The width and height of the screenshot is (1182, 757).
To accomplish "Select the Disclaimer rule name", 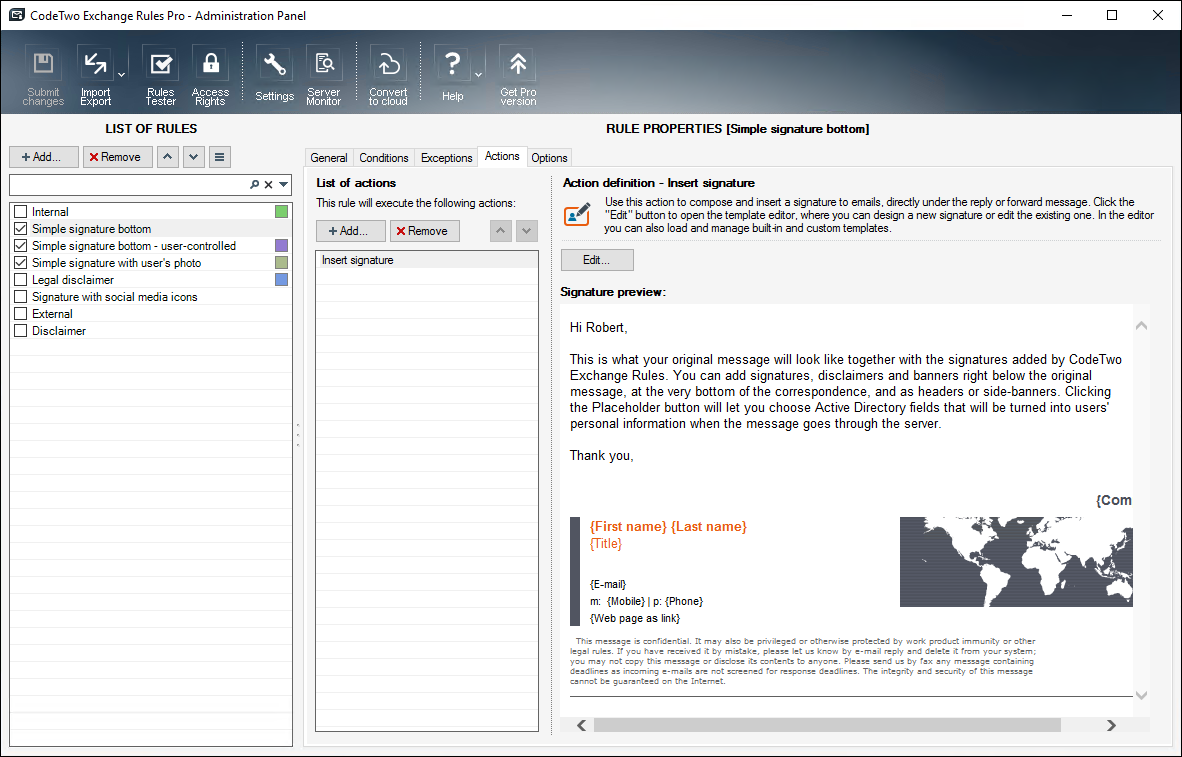I will pyautogui.click(x=59, y=330).
